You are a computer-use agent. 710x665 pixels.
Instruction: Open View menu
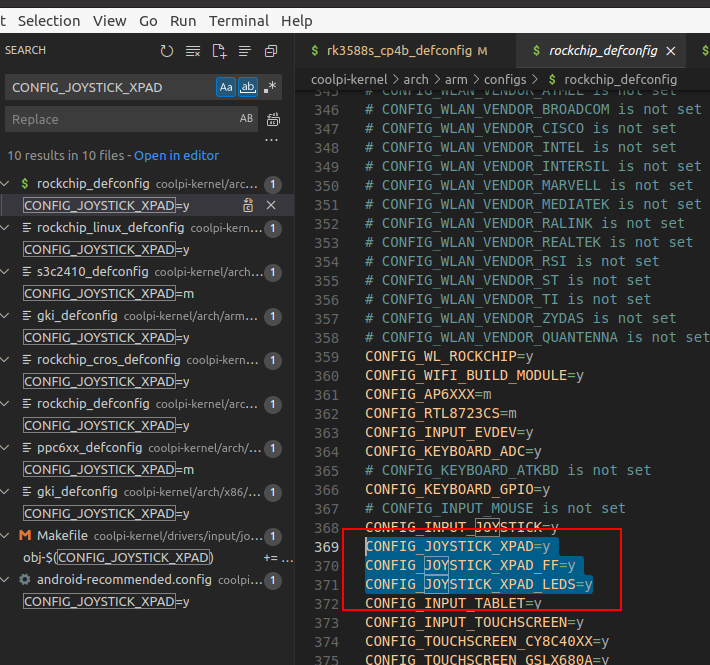click(x=110, y=21)
